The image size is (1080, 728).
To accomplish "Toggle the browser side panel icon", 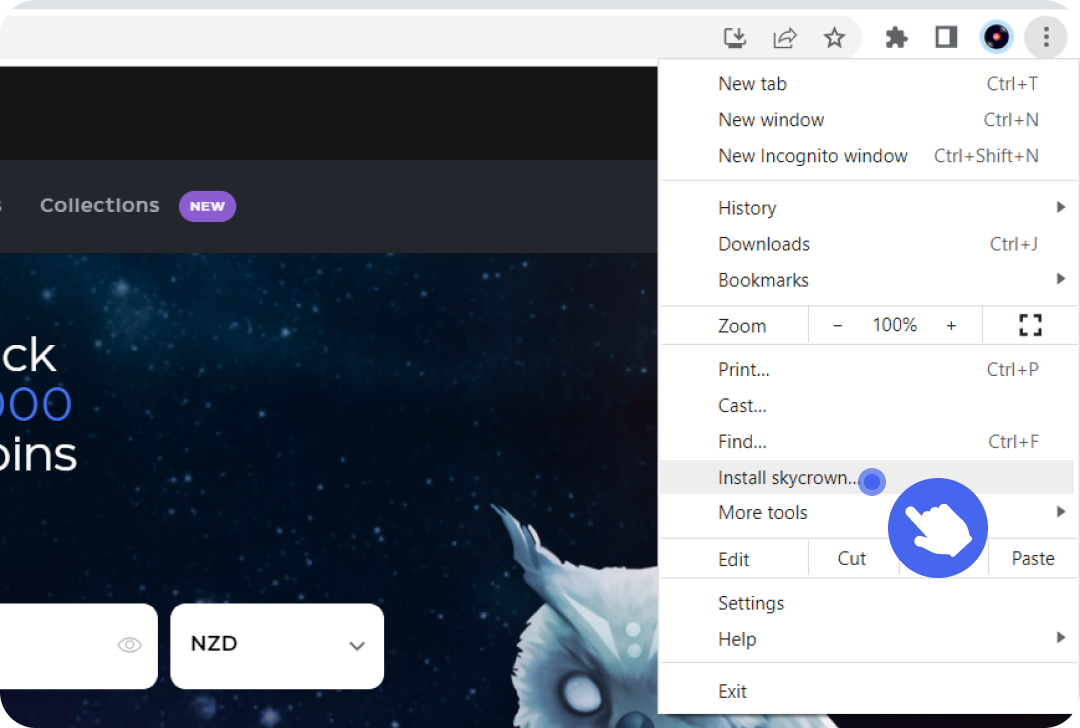I will click(946, 37).
